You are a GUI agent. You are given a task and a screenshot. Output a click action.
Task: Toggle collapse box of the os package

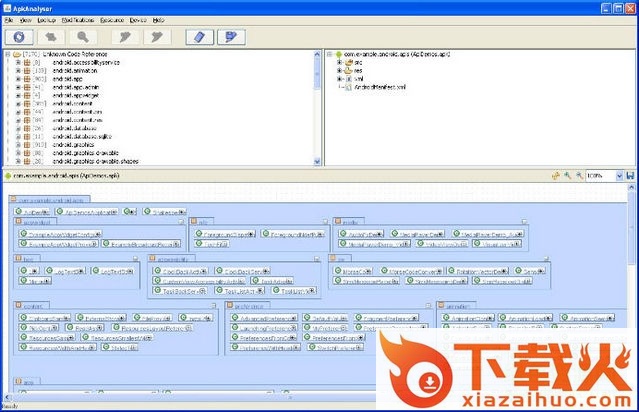point(546,259)
